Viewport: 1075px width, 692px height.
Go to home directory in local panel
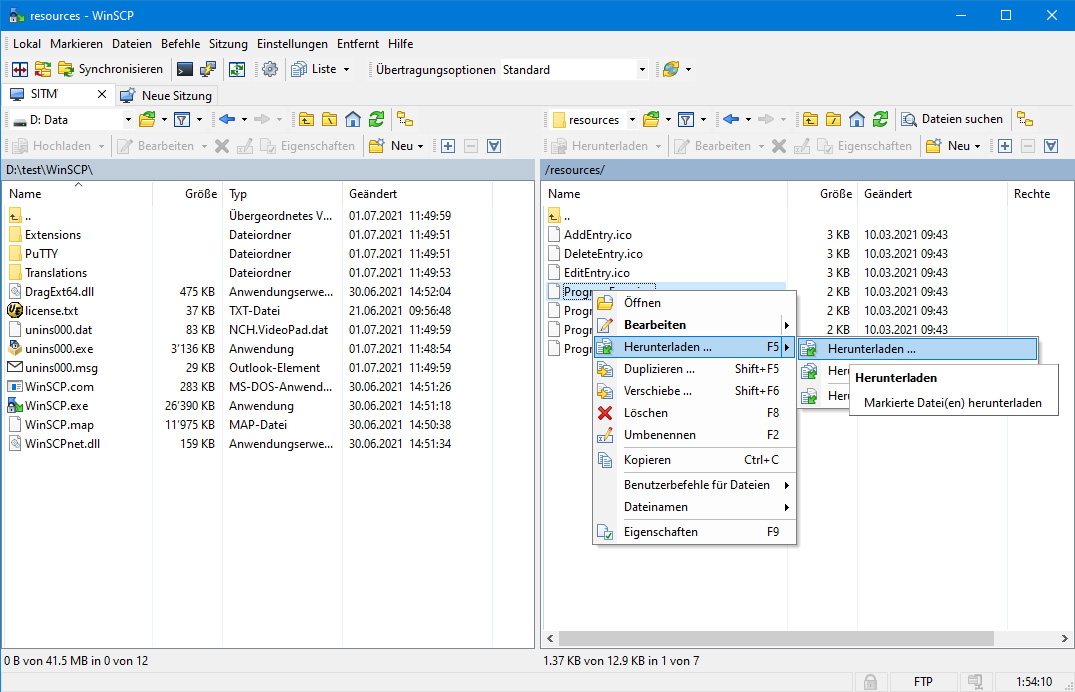353,120
